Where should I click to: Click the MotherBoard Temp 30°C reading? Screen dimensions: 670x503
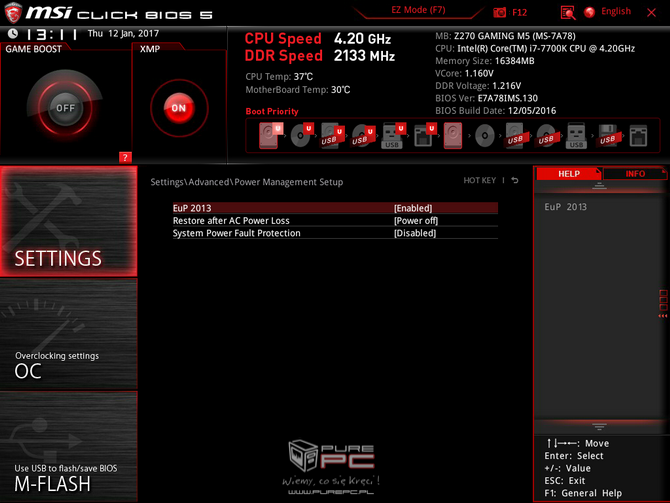298,90
